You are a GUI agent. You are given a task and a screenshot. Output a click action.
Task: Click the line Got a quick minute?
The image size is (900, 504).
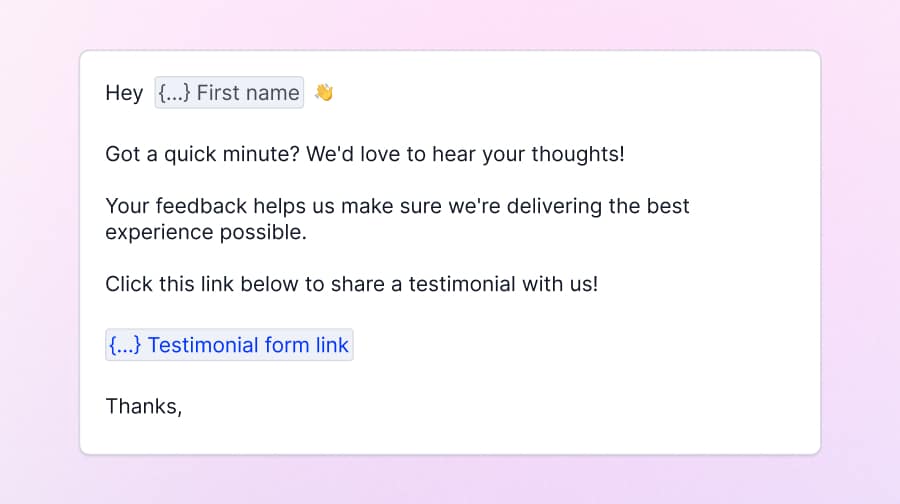202,154
